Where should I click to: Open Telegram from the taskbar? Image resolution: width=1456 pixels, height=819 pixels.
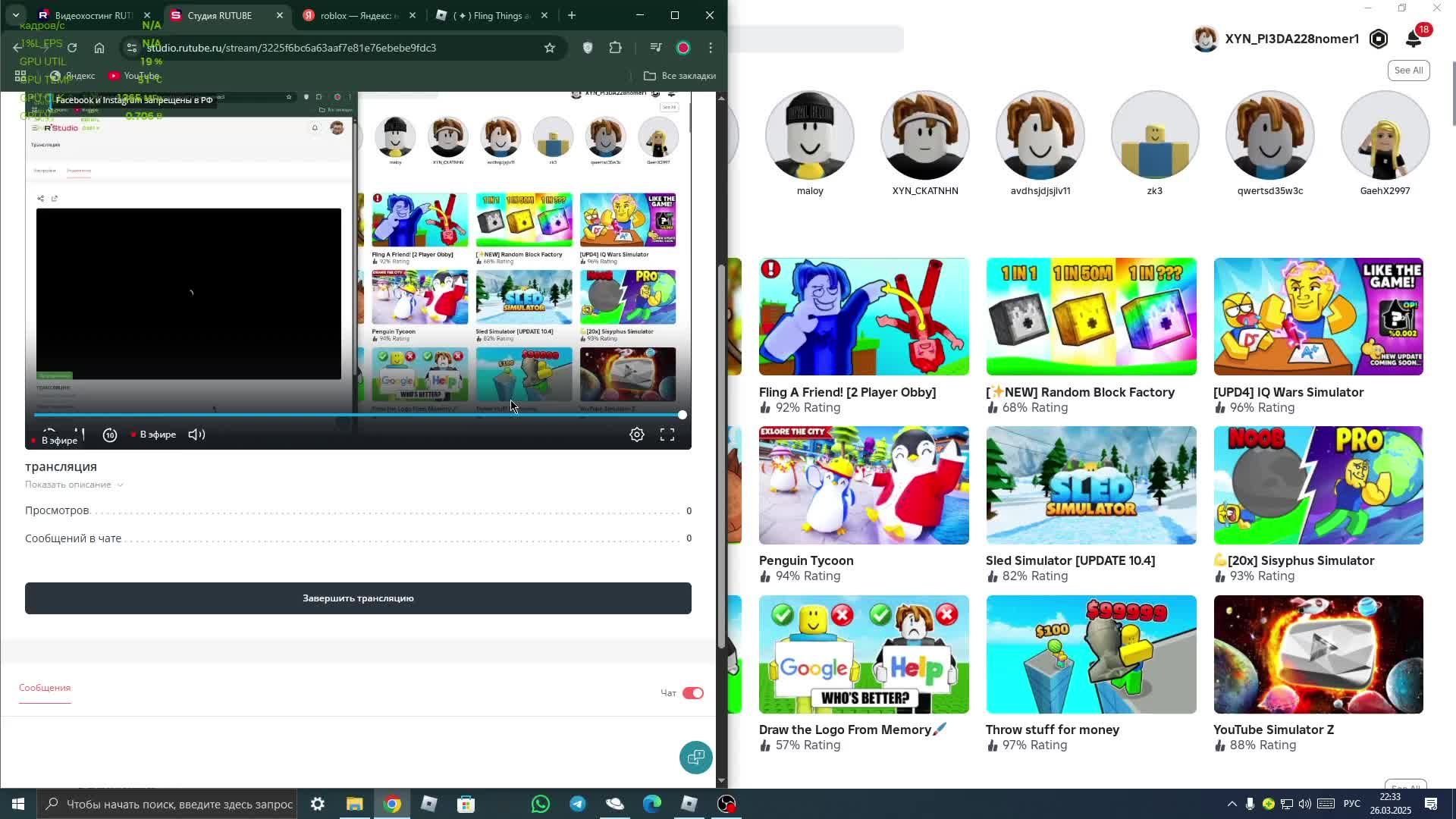pos(578,804)
